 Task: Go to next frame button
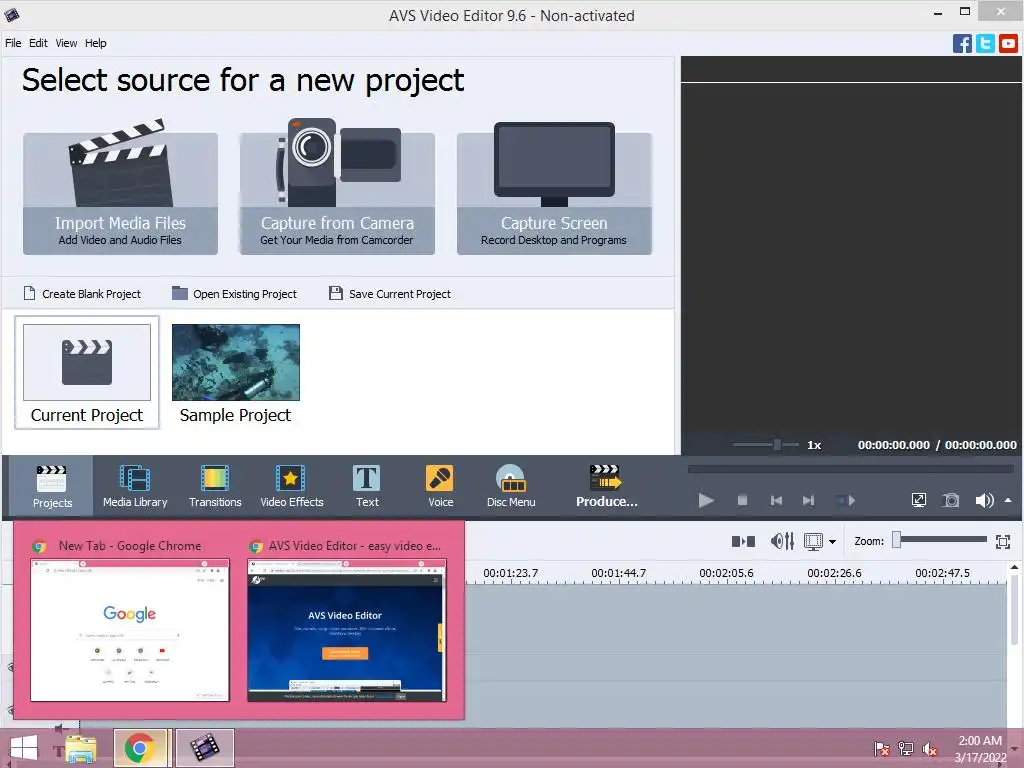tap(808, 500)
